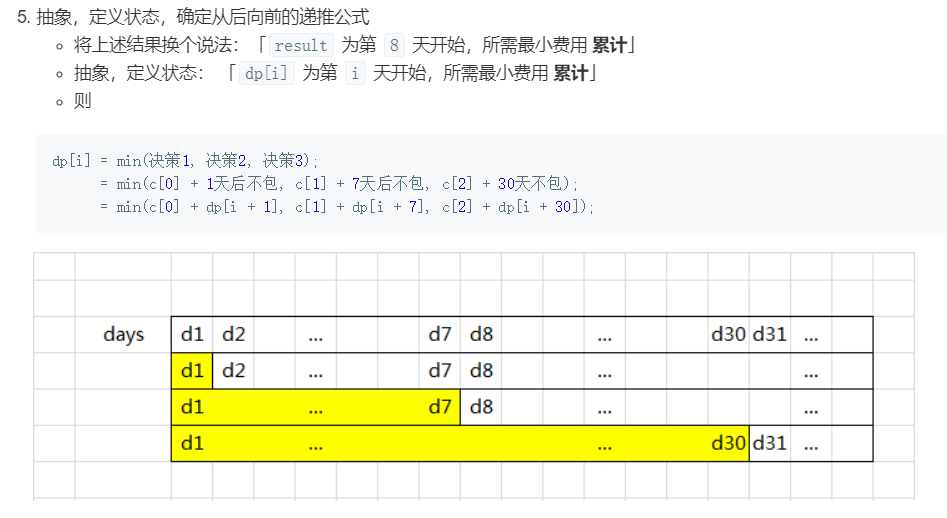Click '决策2' in the code block
Image resolution: width=947 pixels, height=518 pixels.
click(x=226, y=161)
